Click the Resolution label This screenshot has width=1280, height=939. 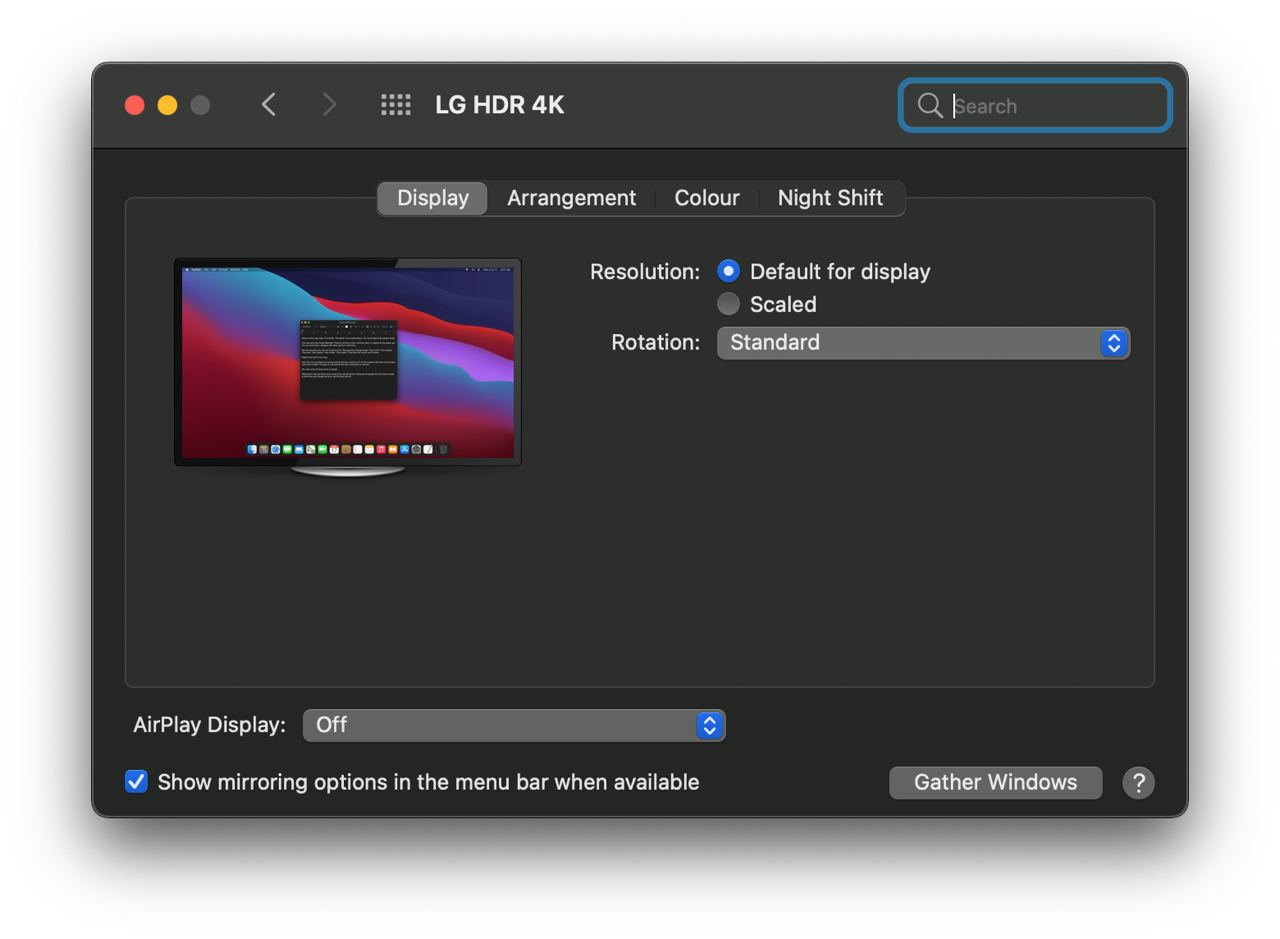pos(645,272)
